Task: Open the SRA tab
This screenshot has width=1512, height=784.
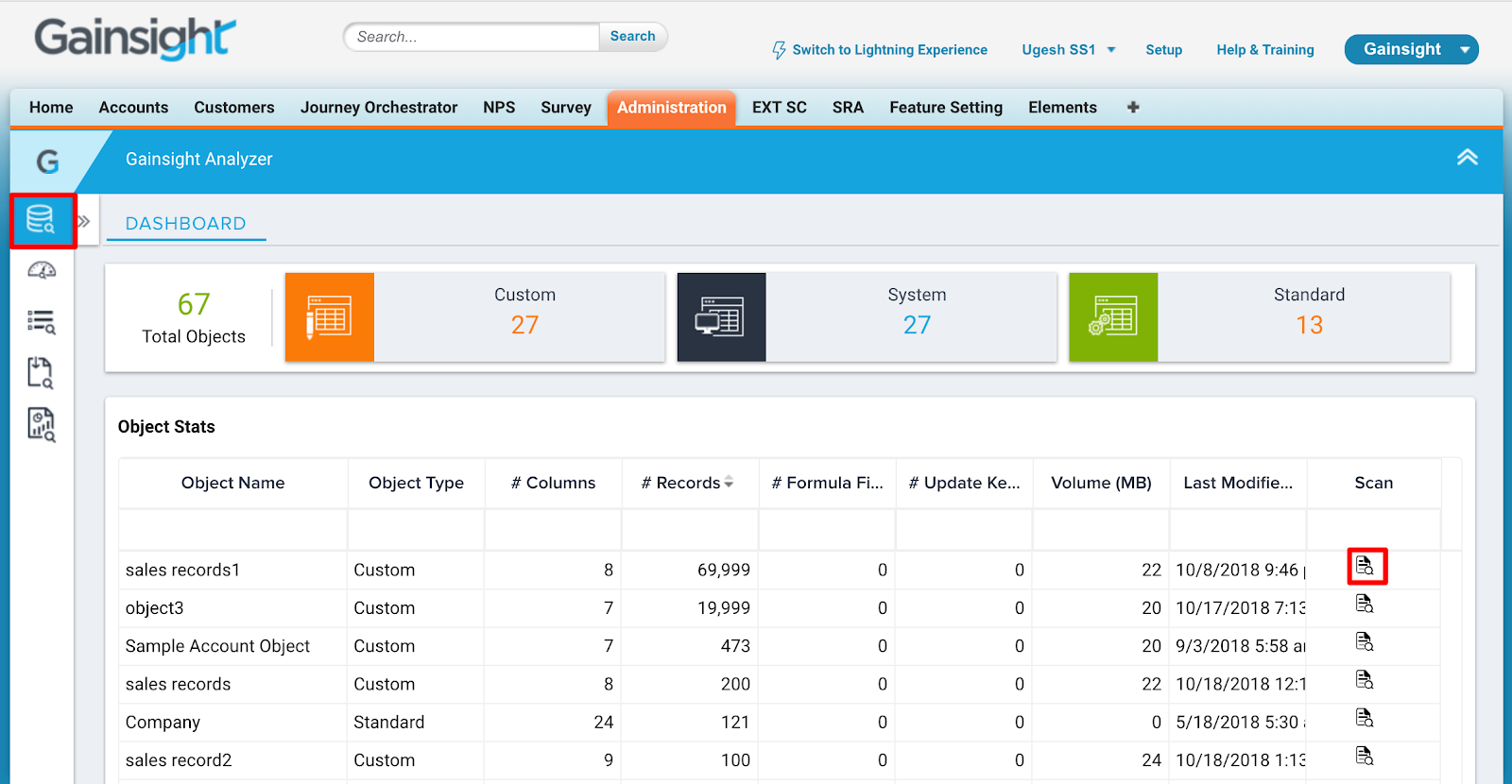Action: (848, 108)
